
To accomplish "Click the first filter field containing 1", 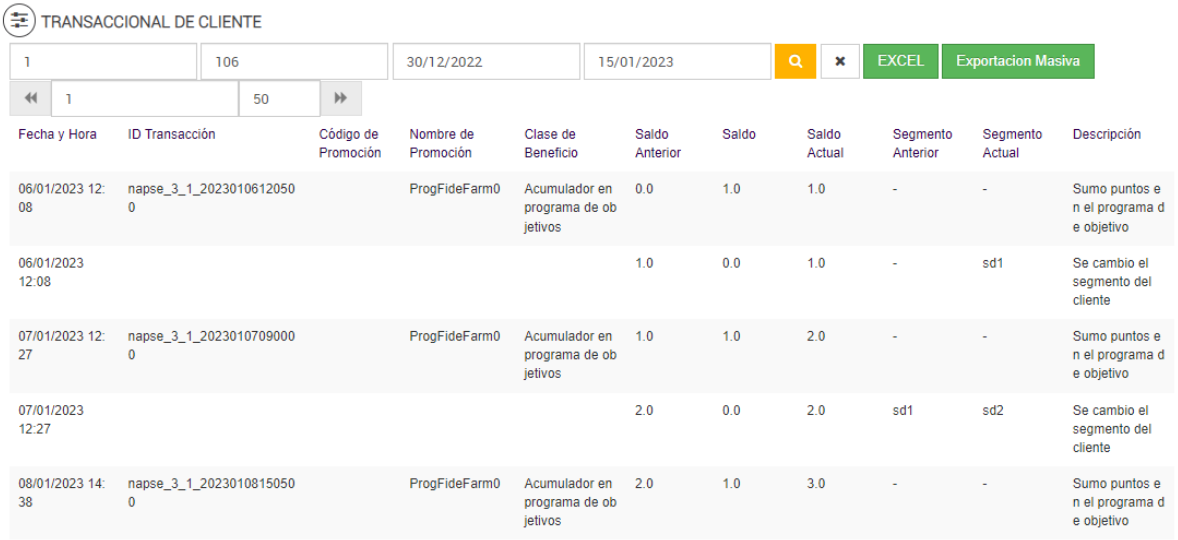I will pos(103,61).
